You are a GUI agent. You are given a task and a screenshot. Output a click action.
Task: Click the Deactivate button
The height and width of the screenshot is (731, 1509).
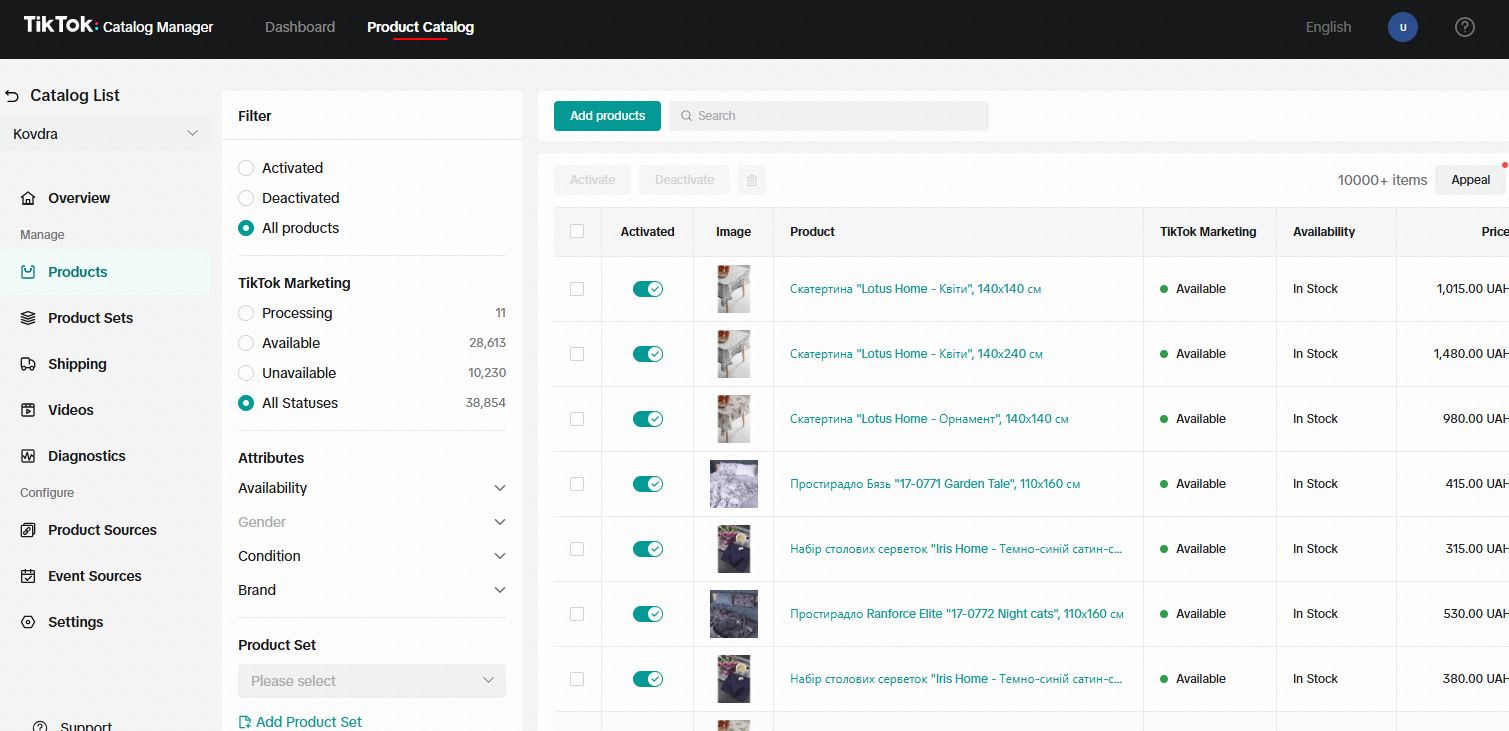click(684, 180)
